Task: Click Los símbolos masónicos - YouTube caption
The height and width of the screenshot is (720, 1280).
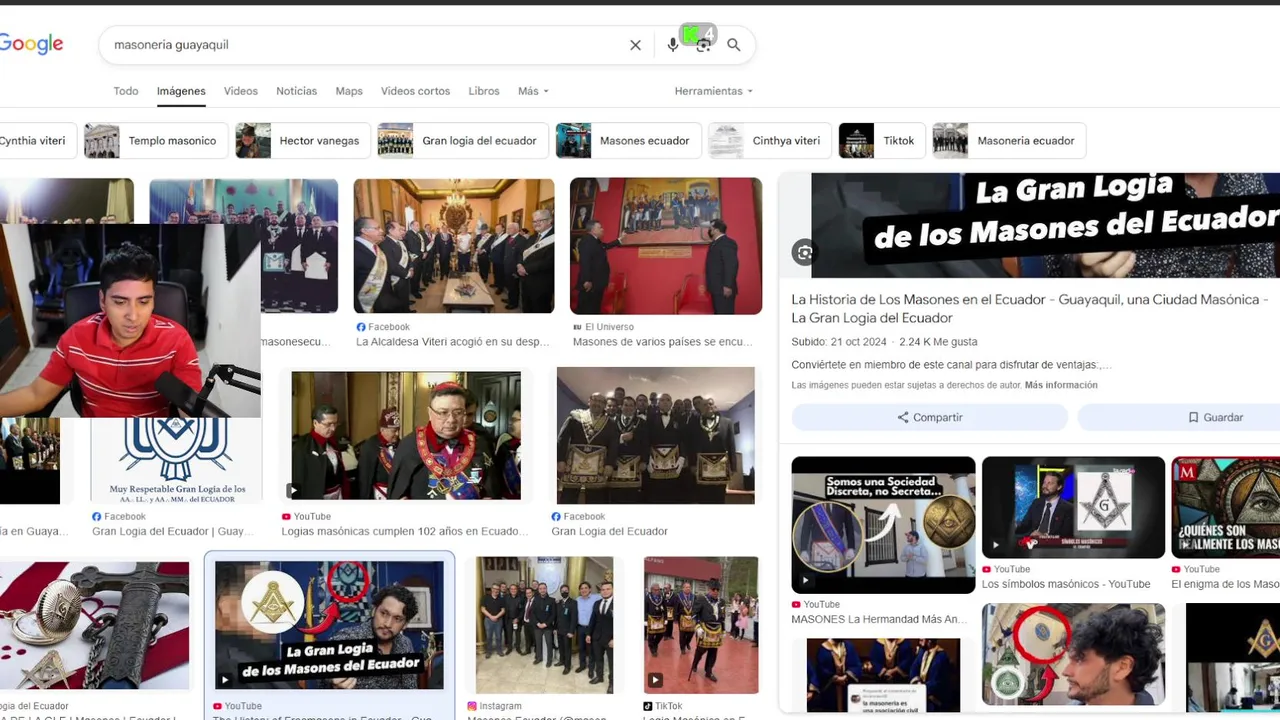Action: click(x=1066, y=584)
